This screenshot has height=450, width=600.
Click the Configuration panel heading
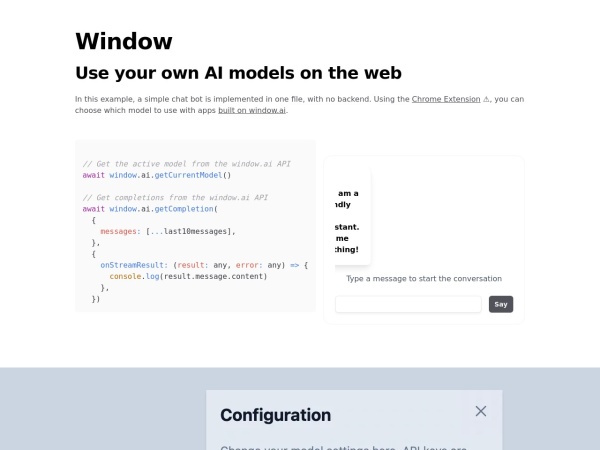coord(275,415)
